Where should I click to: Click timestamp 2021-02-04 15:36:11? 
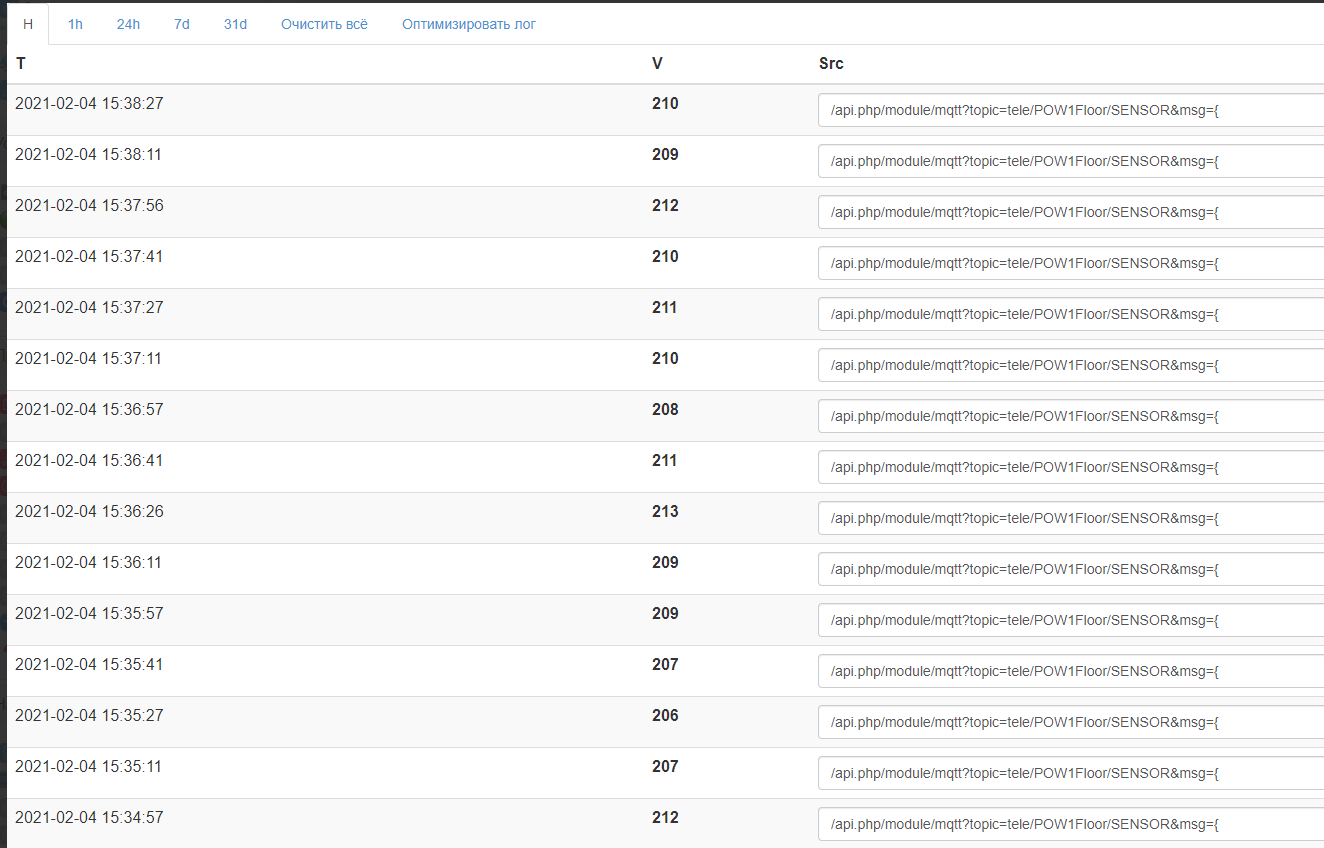click(89, 563)
